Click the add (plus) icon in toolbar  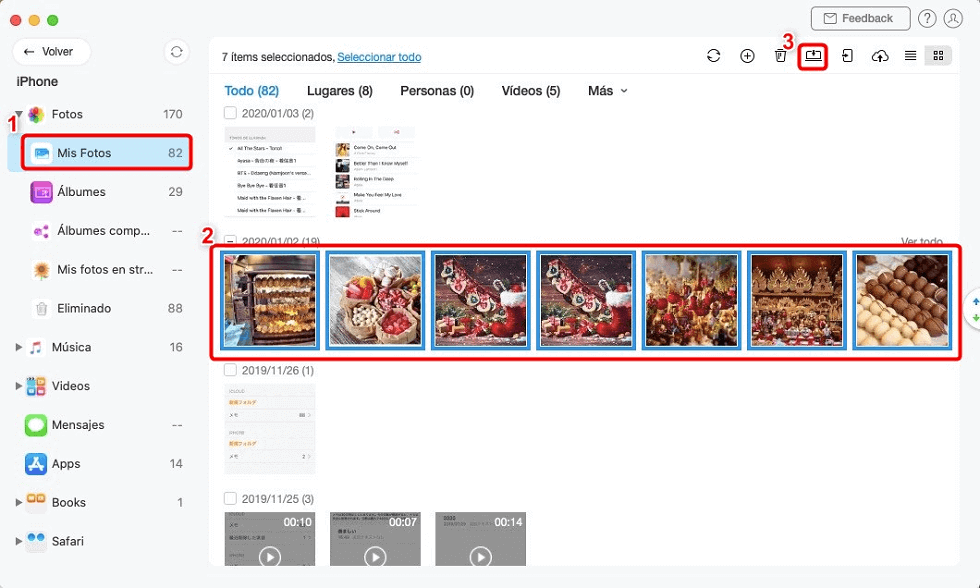[747, 56]
